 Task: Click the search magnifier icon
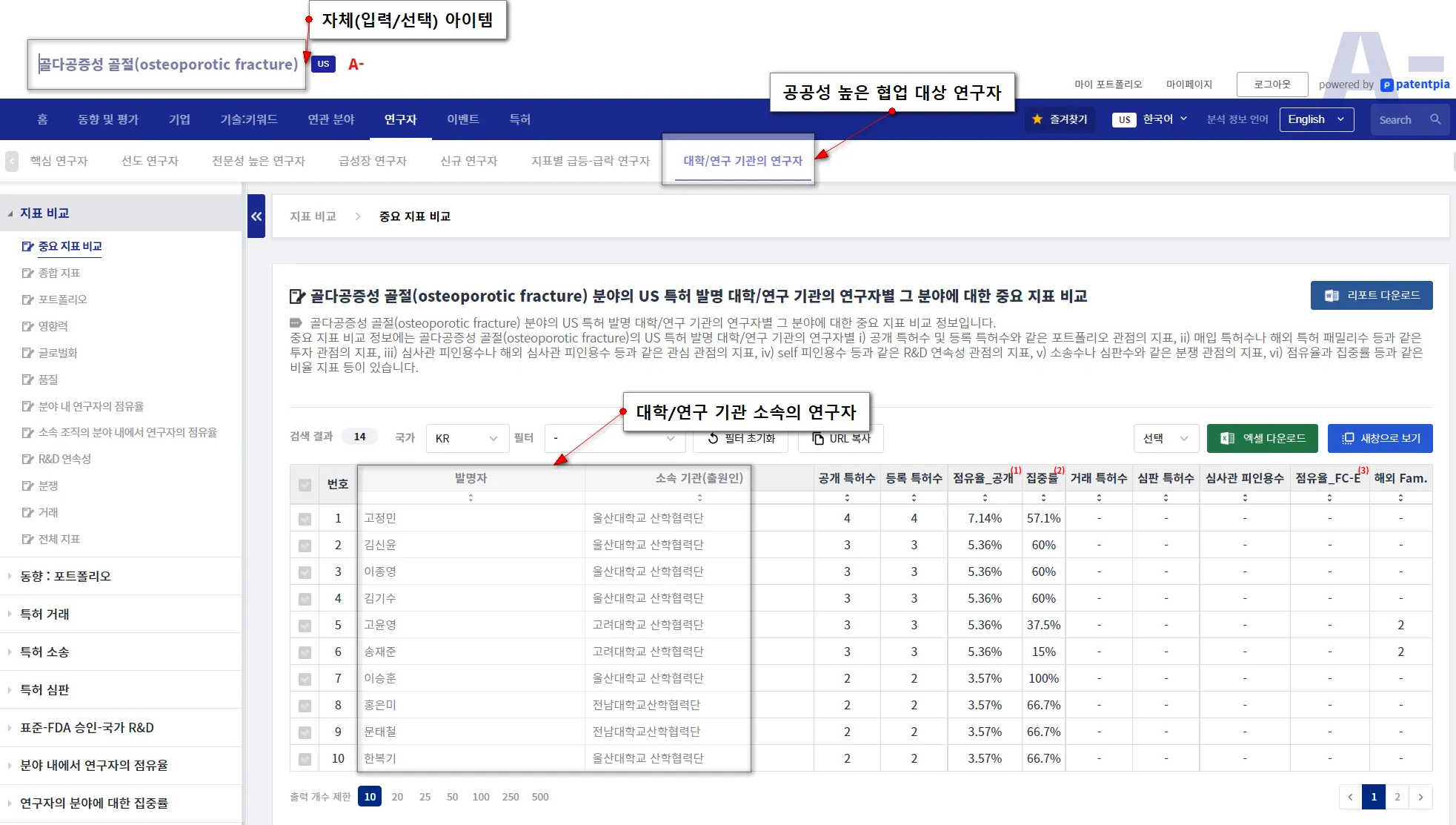tap(1435, 119)
